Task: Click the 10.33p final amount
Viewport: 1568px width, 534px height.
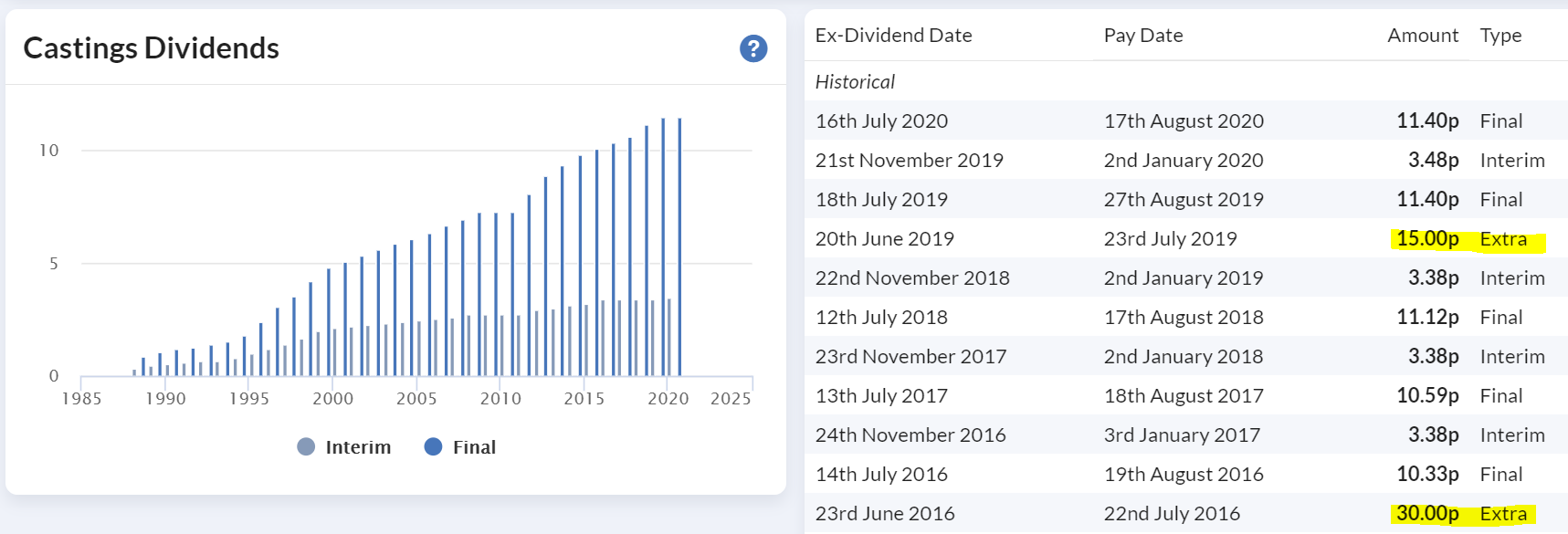Action: tap(1427, 475)
